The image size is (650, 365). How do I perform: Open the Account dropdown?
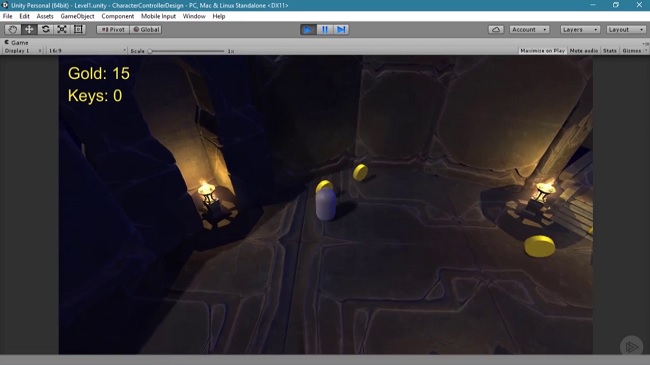529,29
